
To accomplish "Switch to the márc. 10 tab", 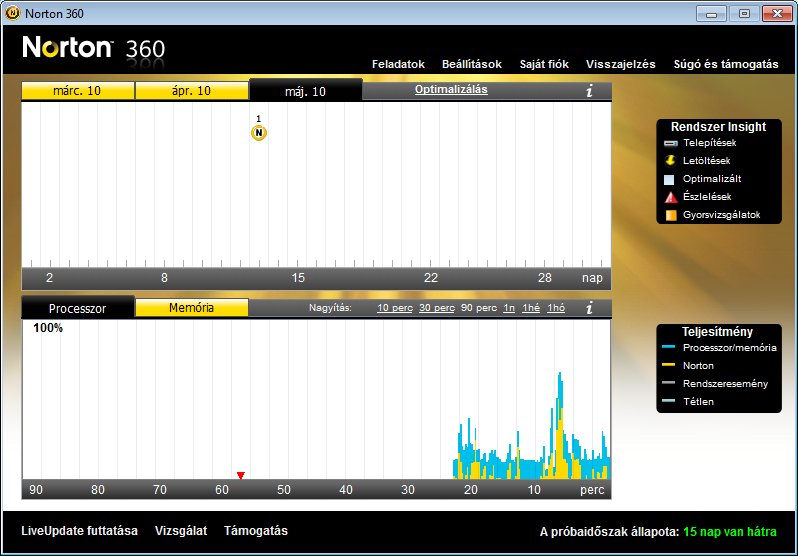I will [x=77, y=91].
